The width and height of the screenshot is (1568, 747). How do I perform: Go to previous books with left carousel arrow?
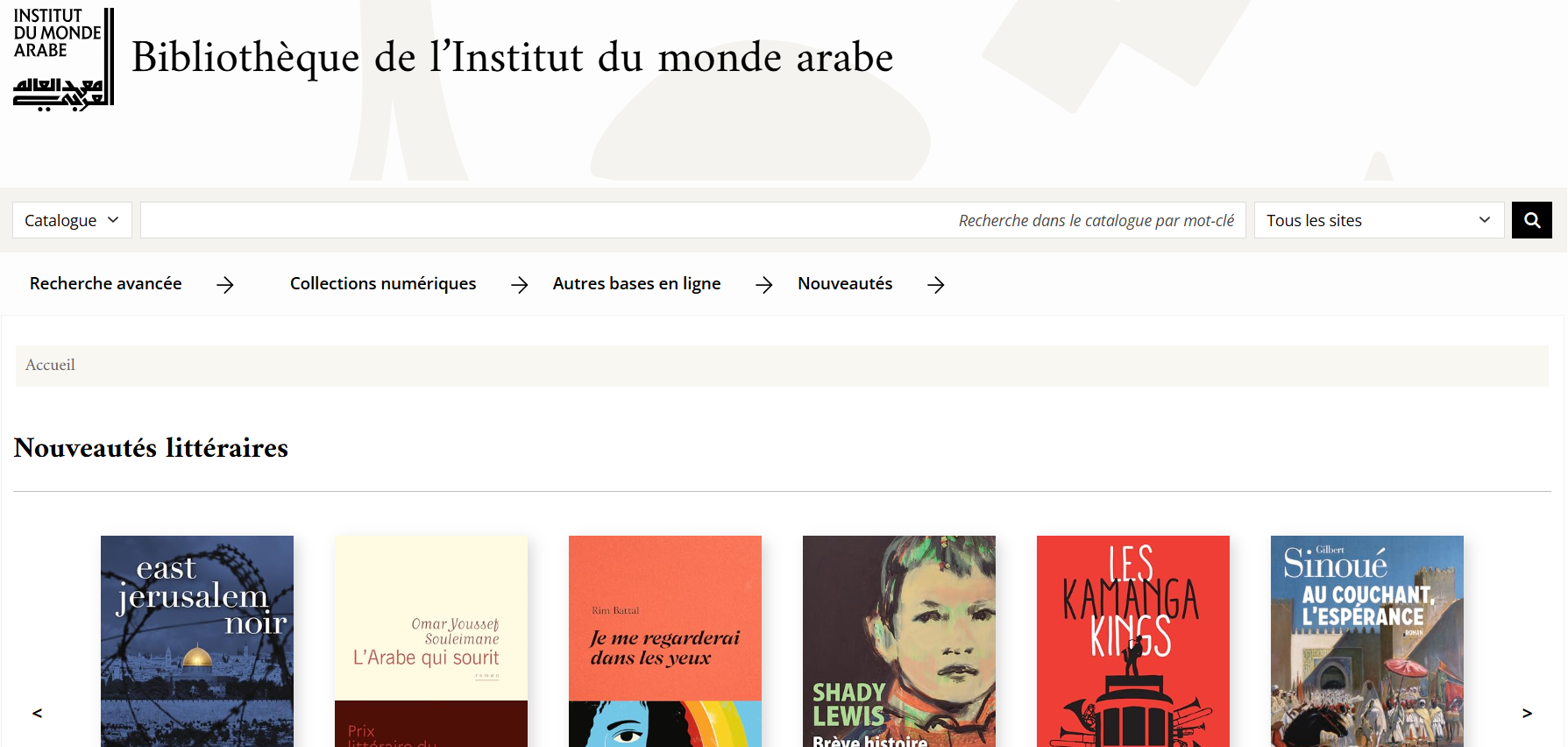tap(37, 713)
